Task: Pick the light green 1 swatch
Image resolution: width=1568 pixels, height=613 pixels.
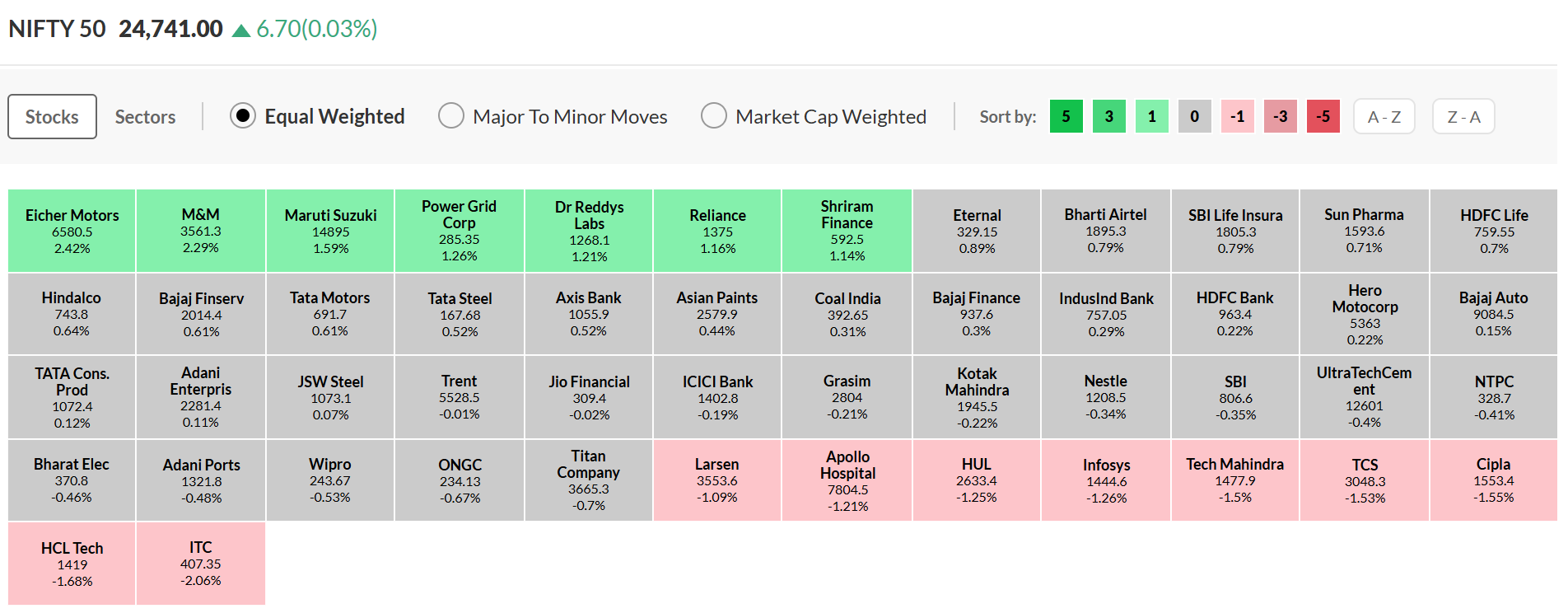Action: click(x=1151, y=116)
